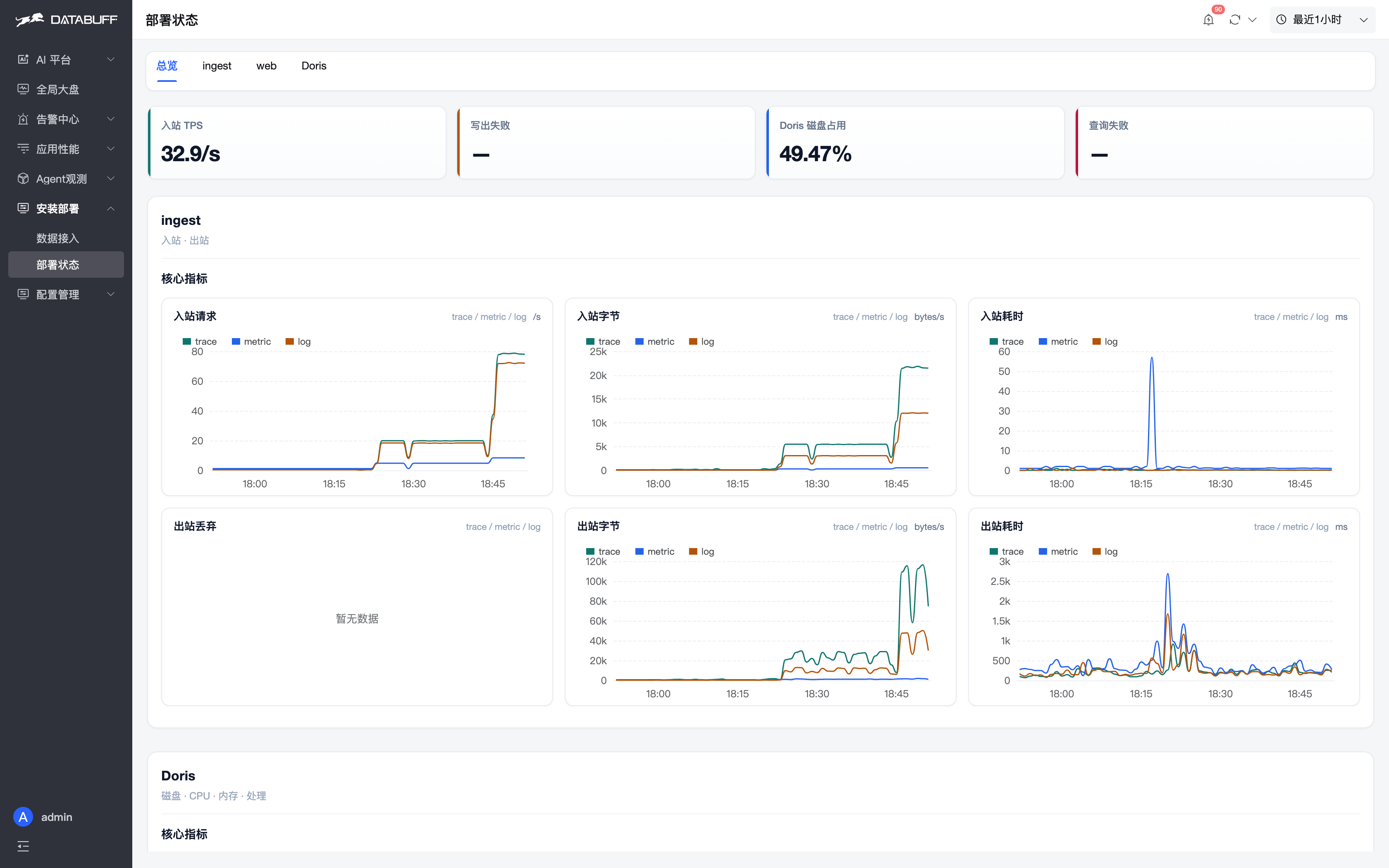1389x868 pixels.
Task: Open the refresh interval dropdown arrow
Action: point(1253,20)
